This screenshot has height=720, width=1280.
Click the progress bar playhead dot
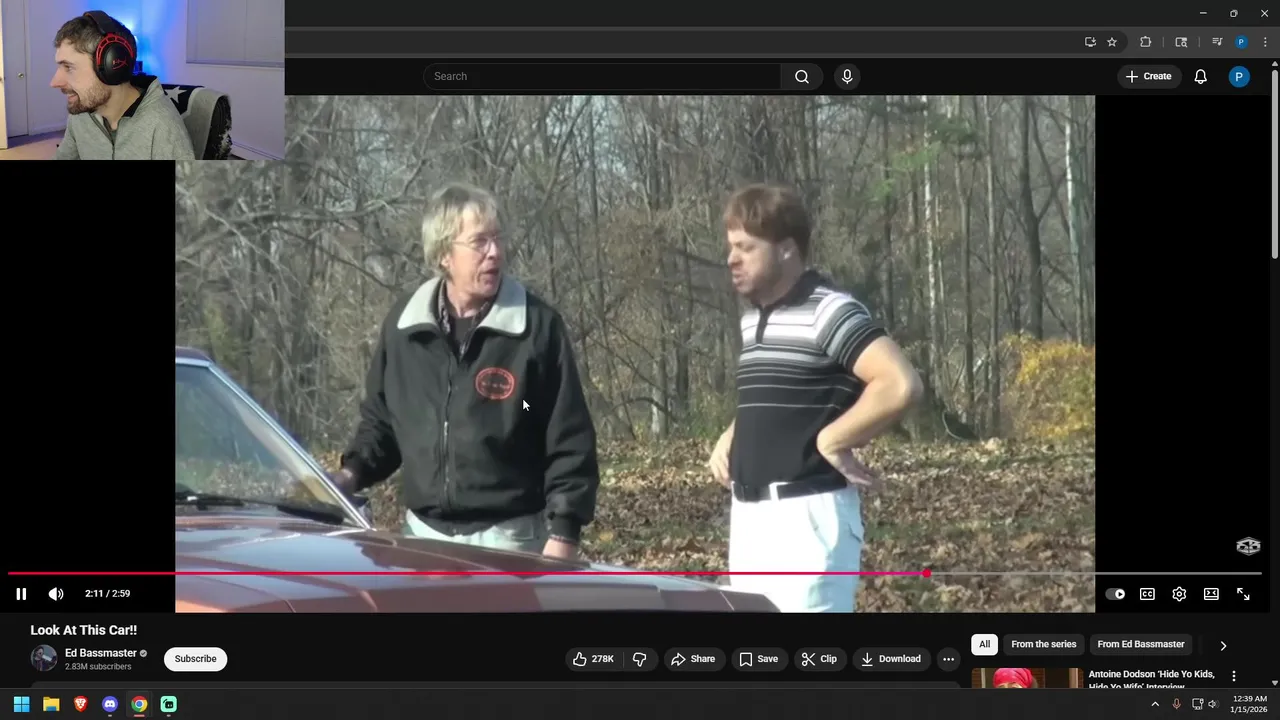[x=926, y=574]
